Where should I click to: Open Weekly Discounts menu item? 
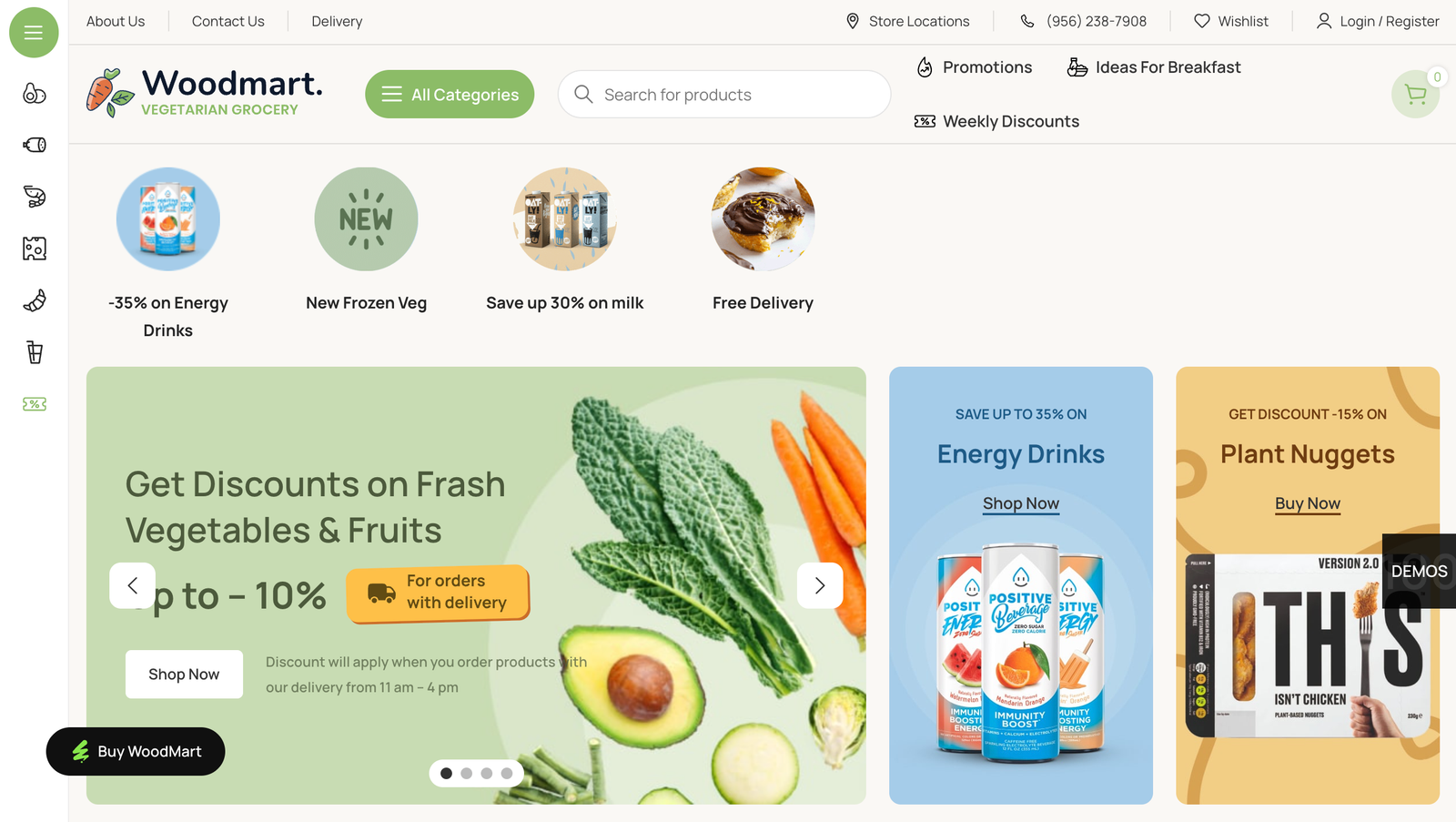(996, 121)
